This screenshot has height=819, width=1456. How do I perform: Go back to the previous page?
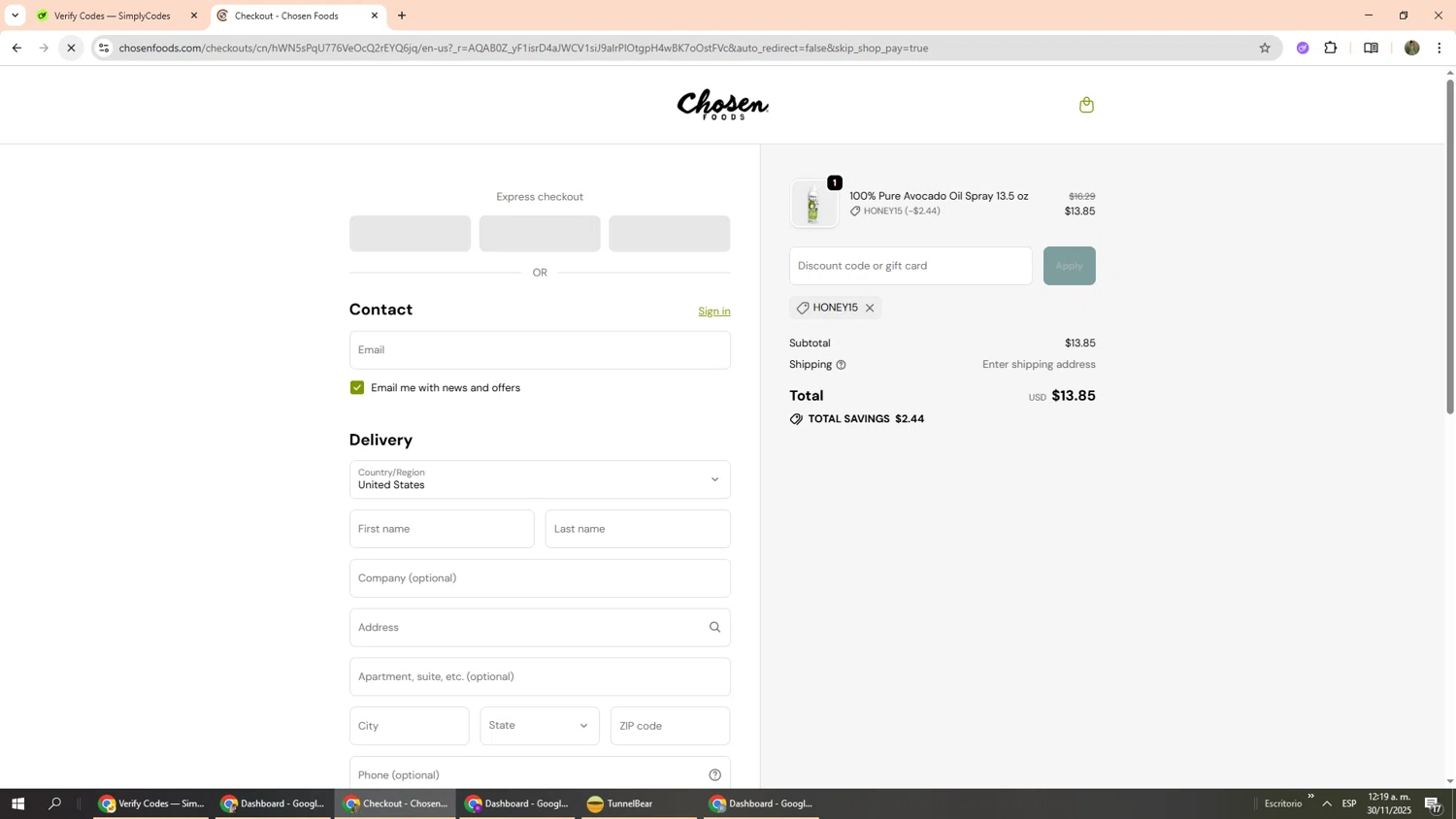tap(17, 48)
